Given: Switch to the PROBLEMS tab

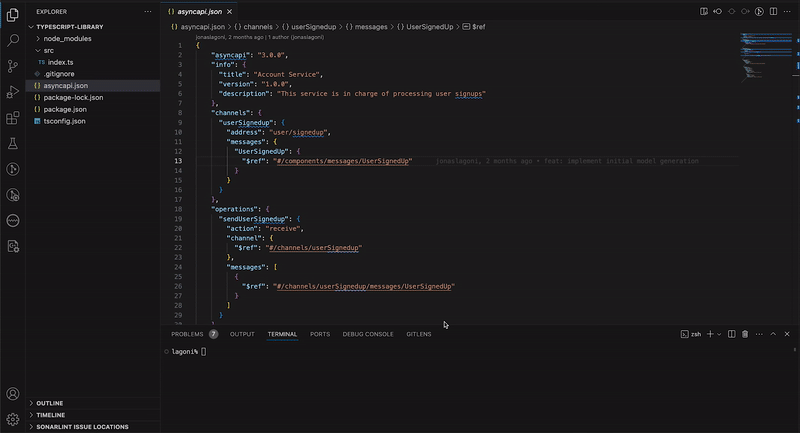Looking at the screenshot, I should coord(187,334).
